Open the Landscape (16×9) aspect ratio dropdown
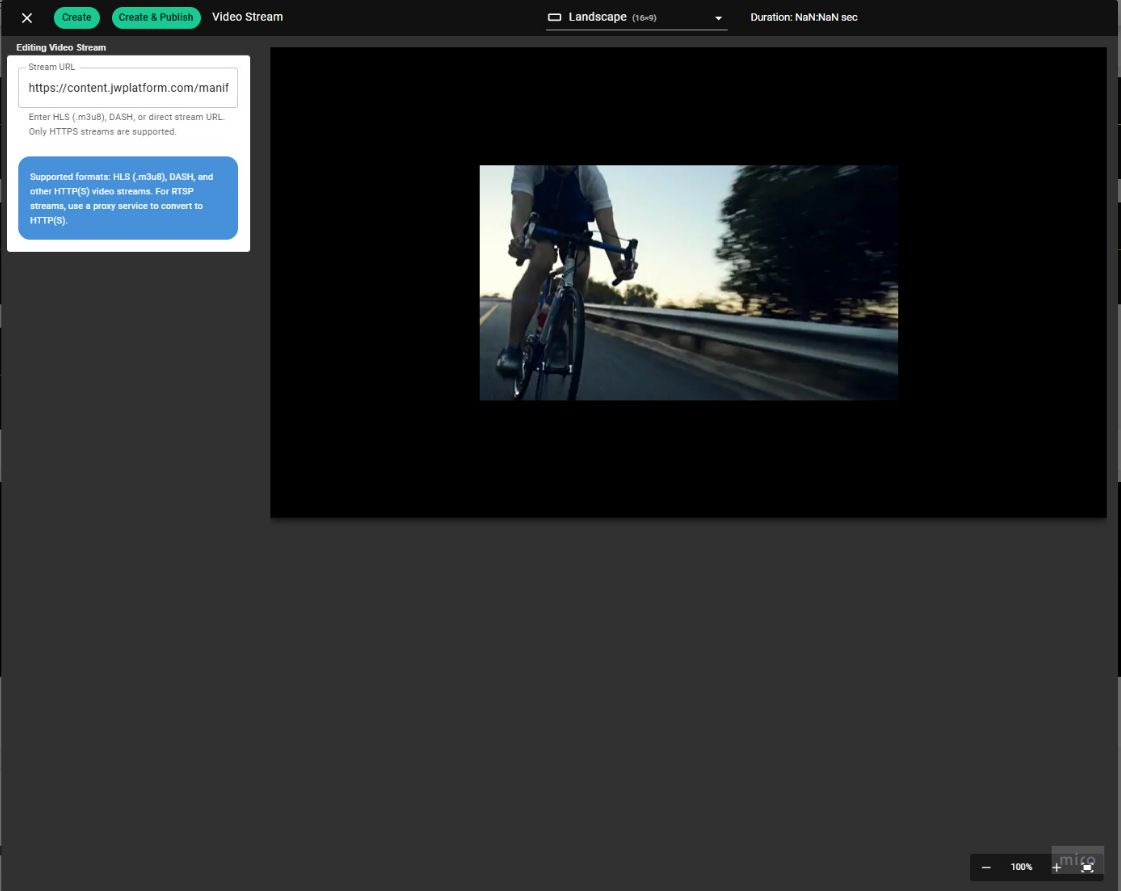The image size is (1121, 891). coord(635,17)
